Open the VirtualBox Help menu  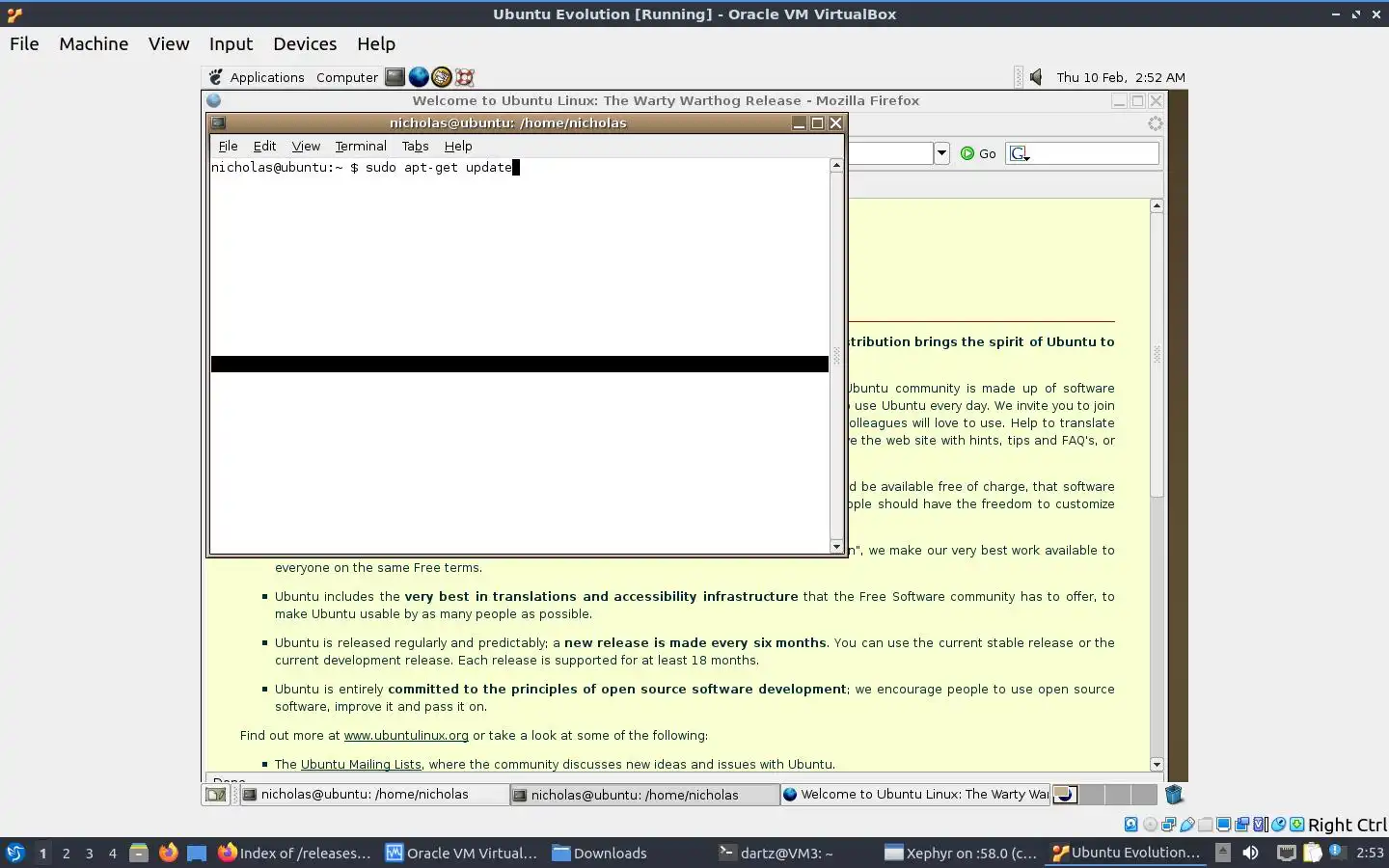click(376, 43)
